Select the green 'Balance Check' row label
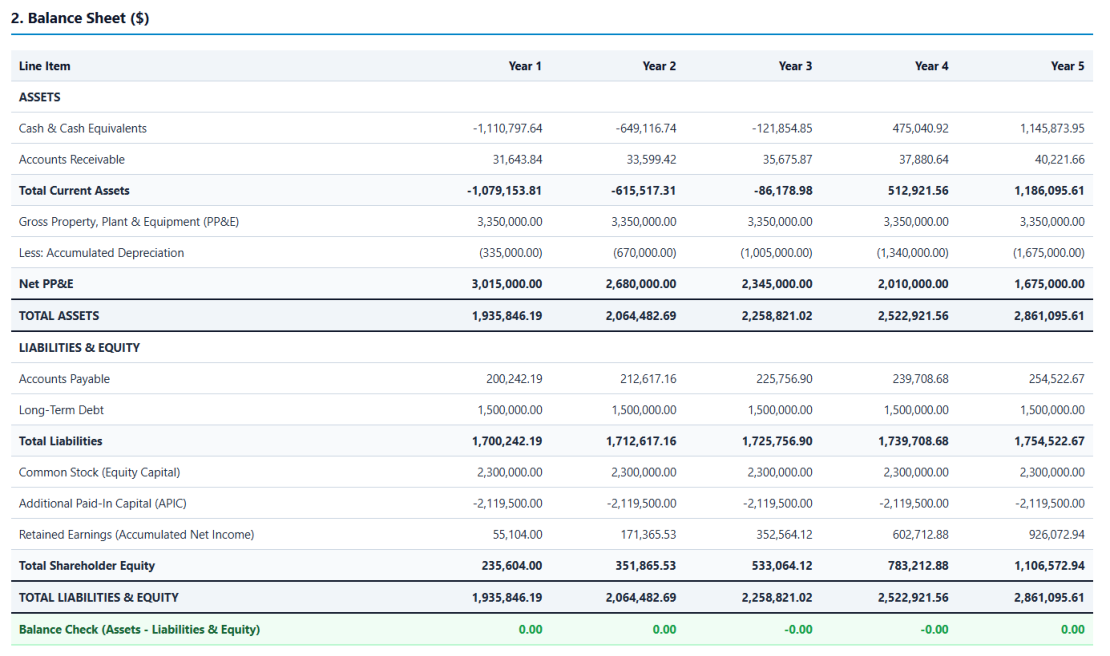 pyautogui.click(x=139, y=629)
